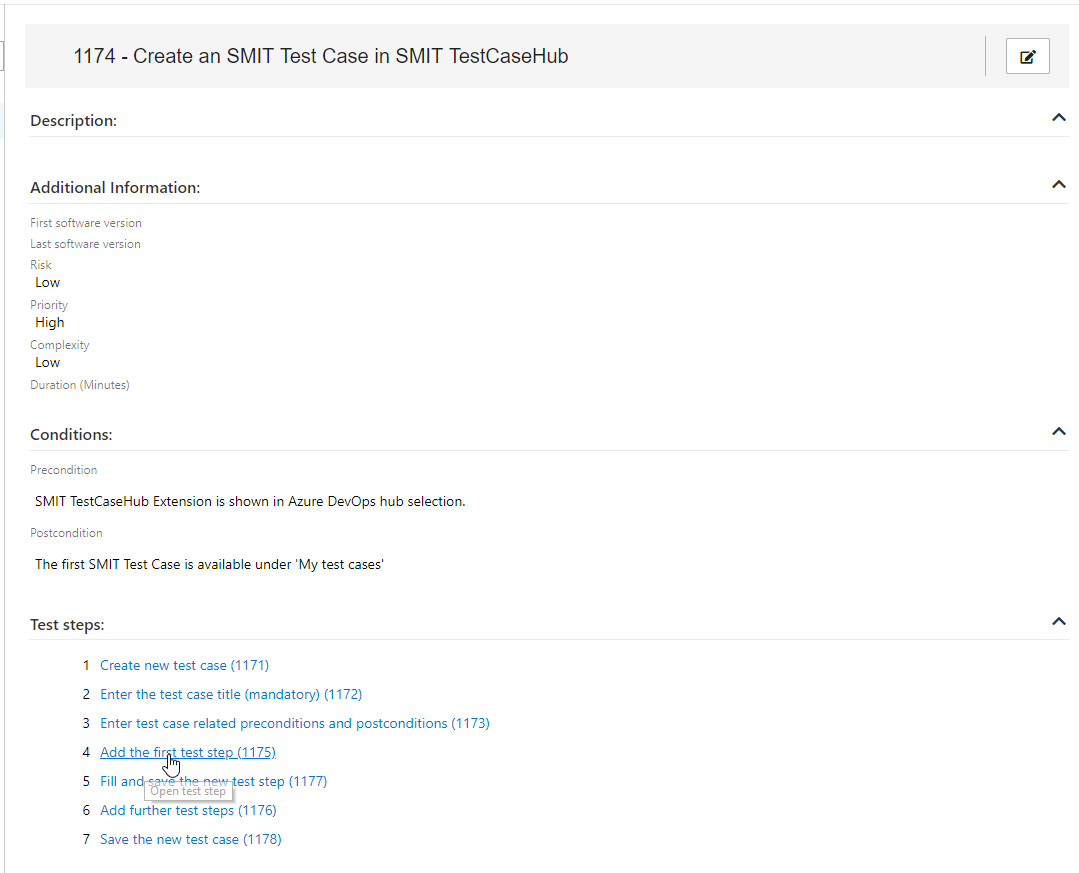The width and height of the screenshot is (1079, 873).
Task: Collapse the Conditions section chevron
Action: (1058, 431)
